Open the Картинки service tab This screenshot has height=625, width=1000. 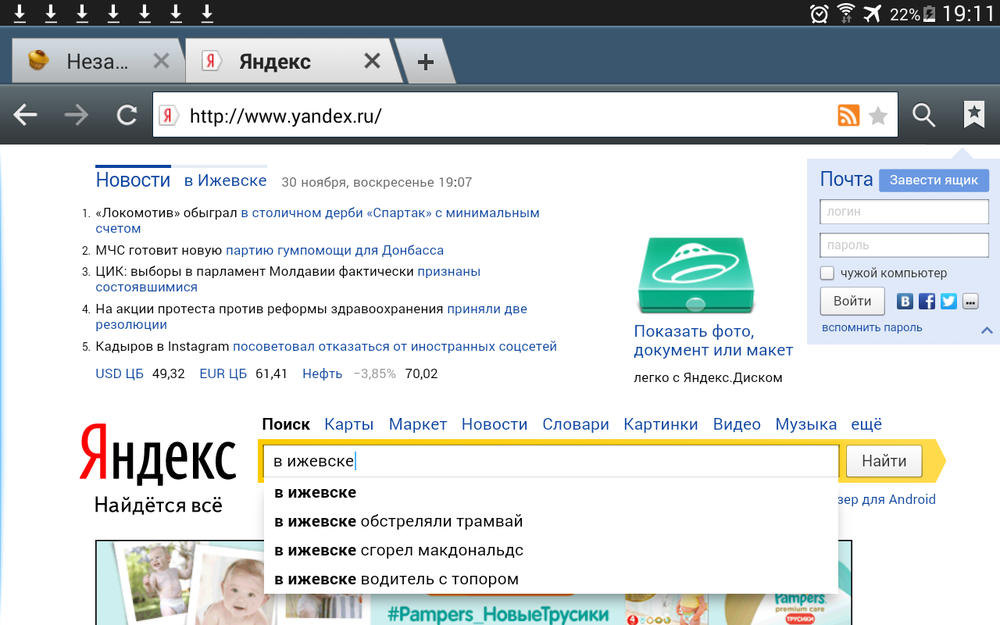[661, 424]
